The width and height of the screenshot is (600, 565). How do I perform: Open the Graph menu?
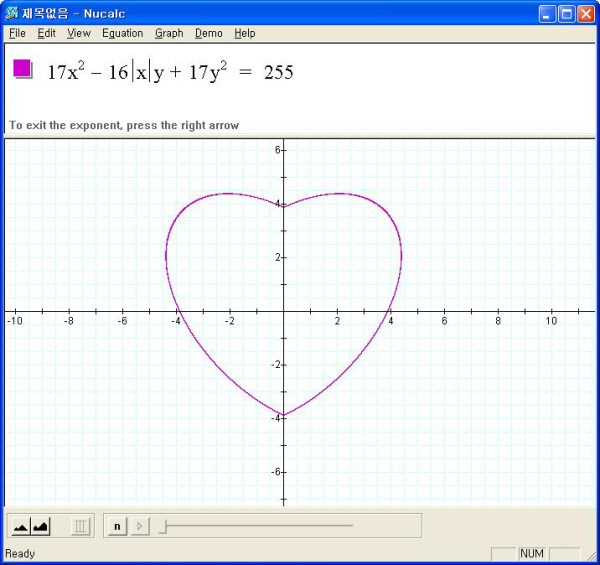click(x=169, y=33)
